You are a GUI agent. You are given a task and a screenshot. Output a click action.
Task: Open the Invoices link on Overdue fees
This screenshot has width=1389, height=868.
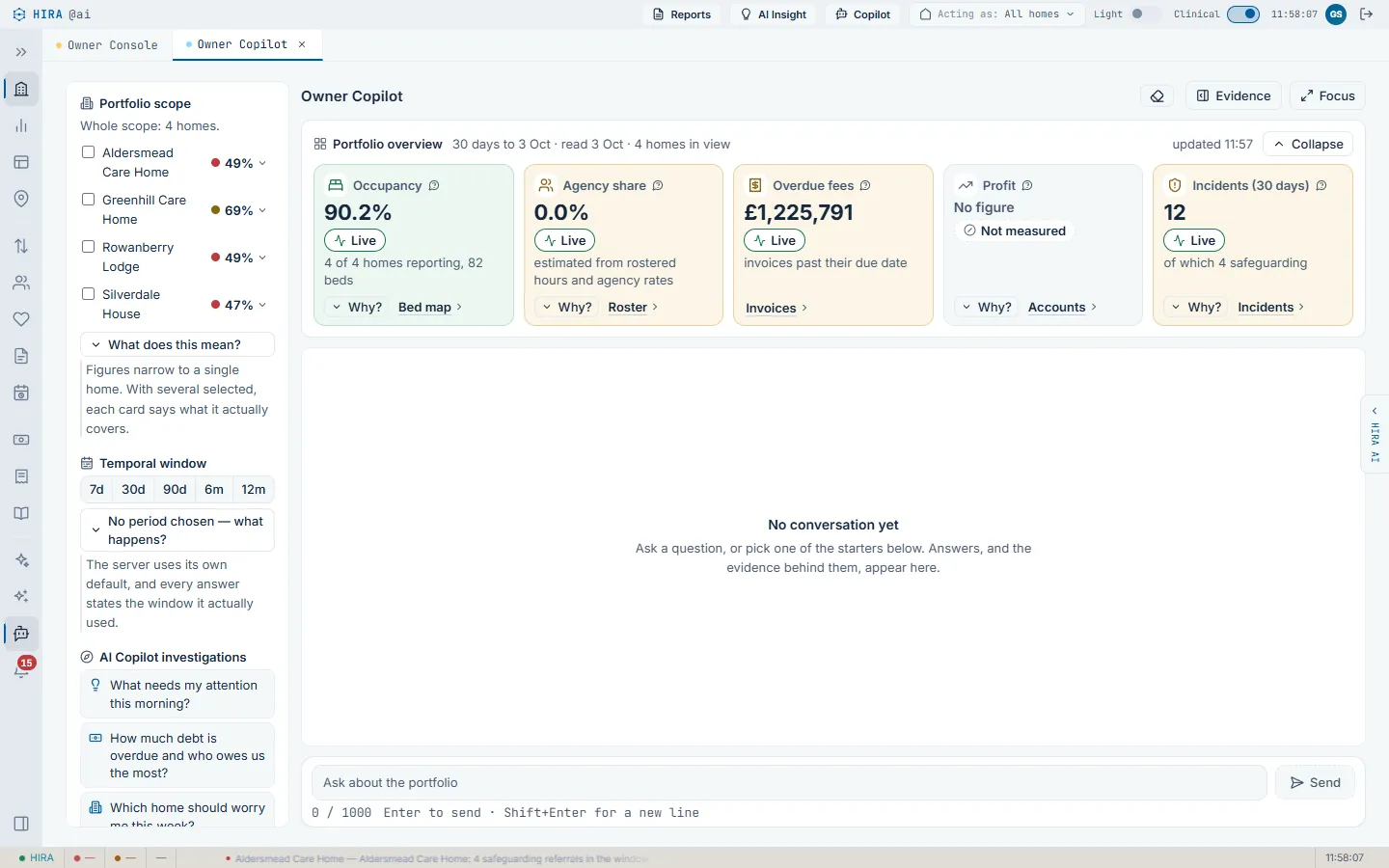tap(776, 309)
